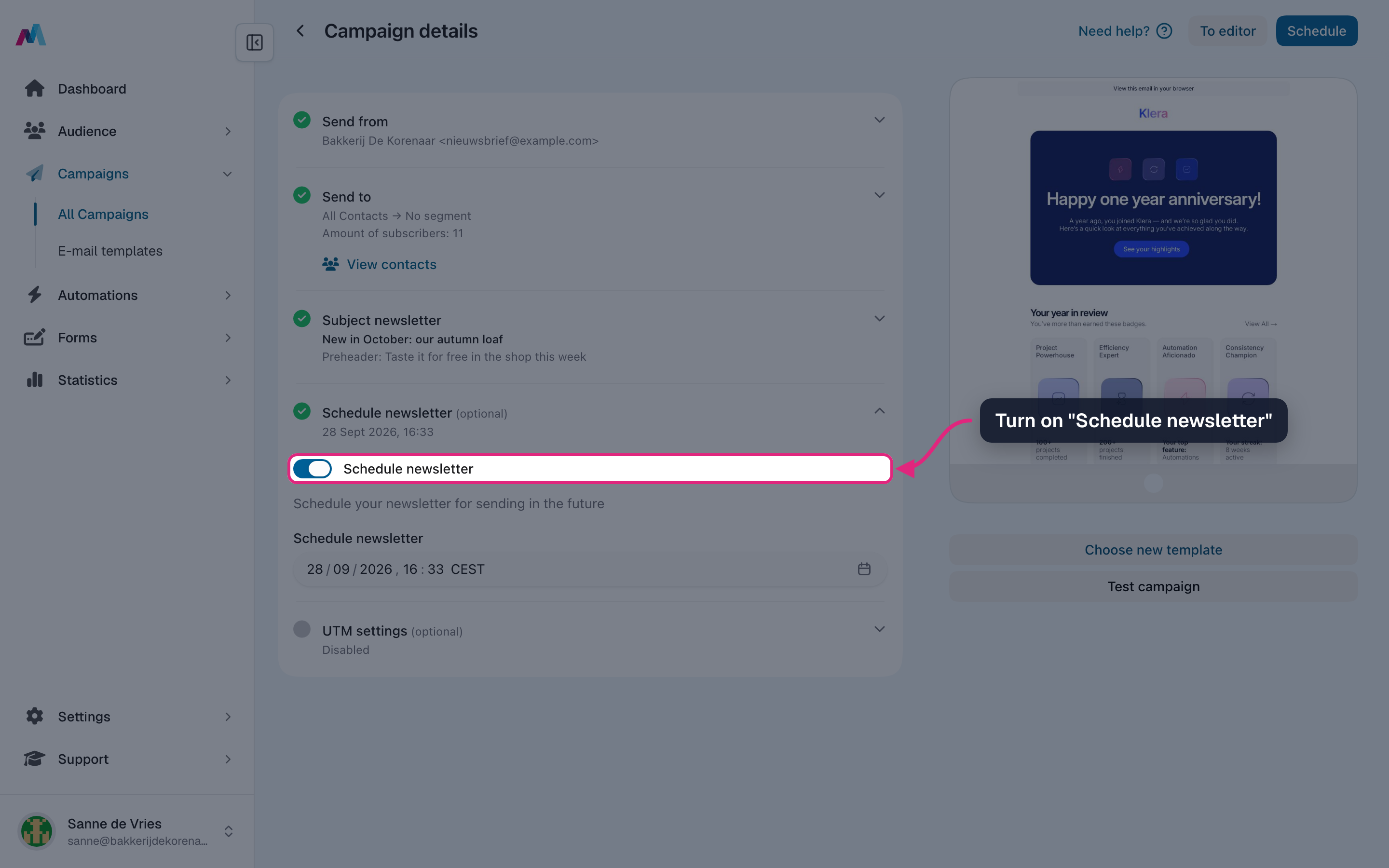Image resolution: width=1389 pixels, height=868 pixels.
Task: Open the calendar picker icon in date field
Action: click(x=864, y=569)
